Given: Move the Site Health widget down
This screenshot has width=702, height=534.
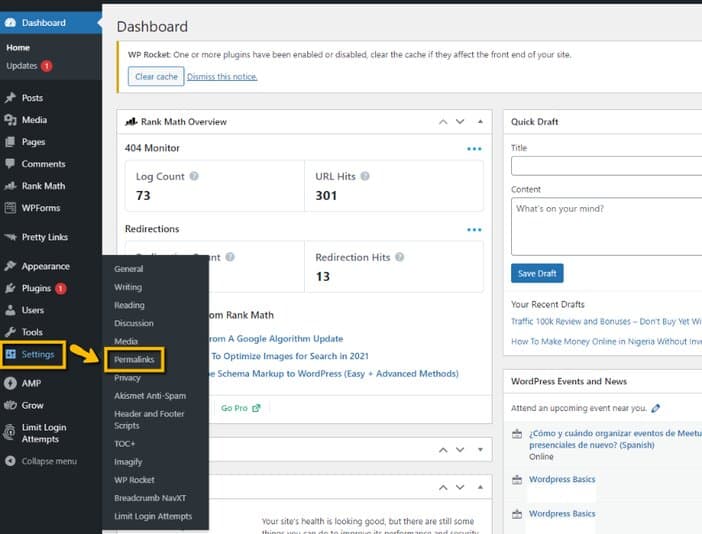Looking at the screenshot, I should click(460, 487).
